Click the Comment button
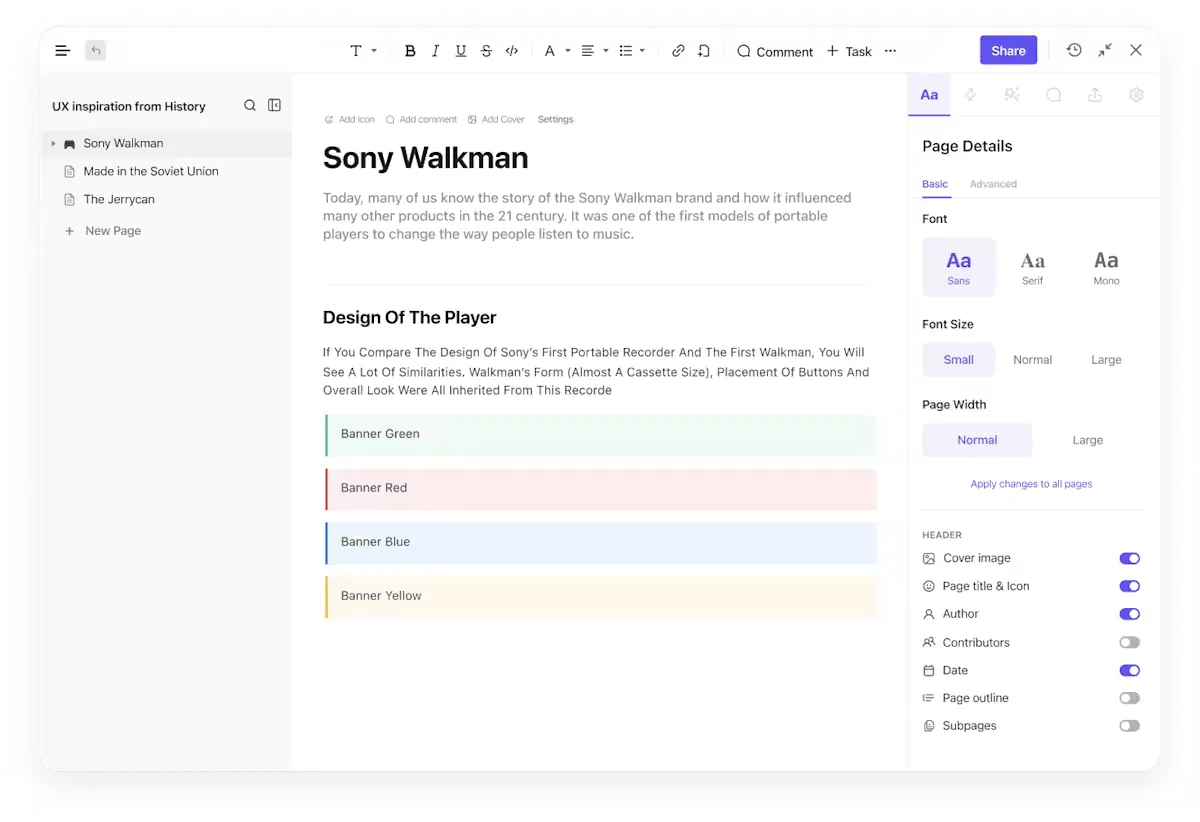1200x822 pixels. 775,51
